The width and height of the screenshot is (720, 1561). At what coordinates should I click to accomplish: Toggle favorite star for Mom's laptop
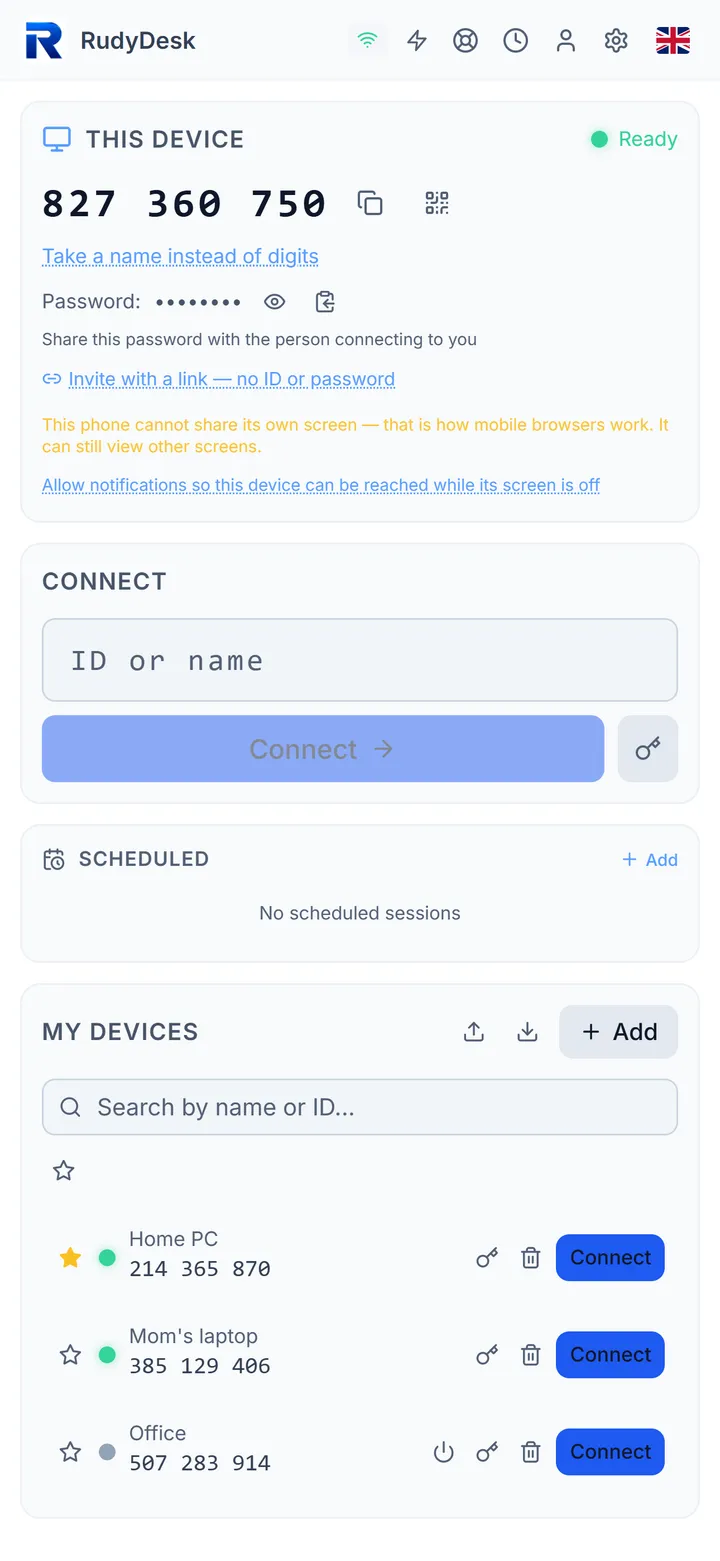[x=70, y=1355]
